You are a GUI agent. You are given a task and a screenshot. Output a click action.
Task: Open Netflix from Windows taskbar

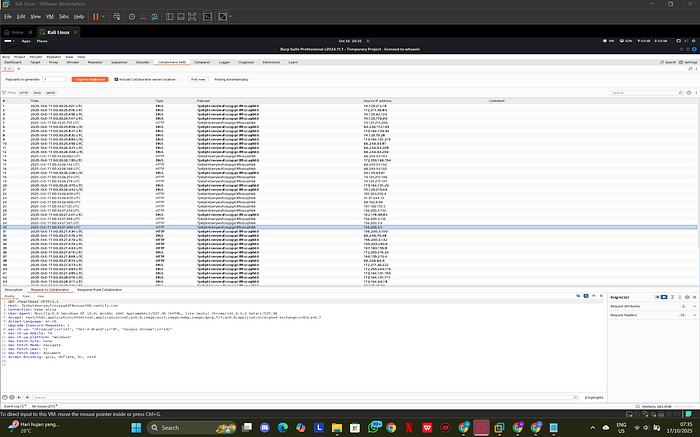409,428
